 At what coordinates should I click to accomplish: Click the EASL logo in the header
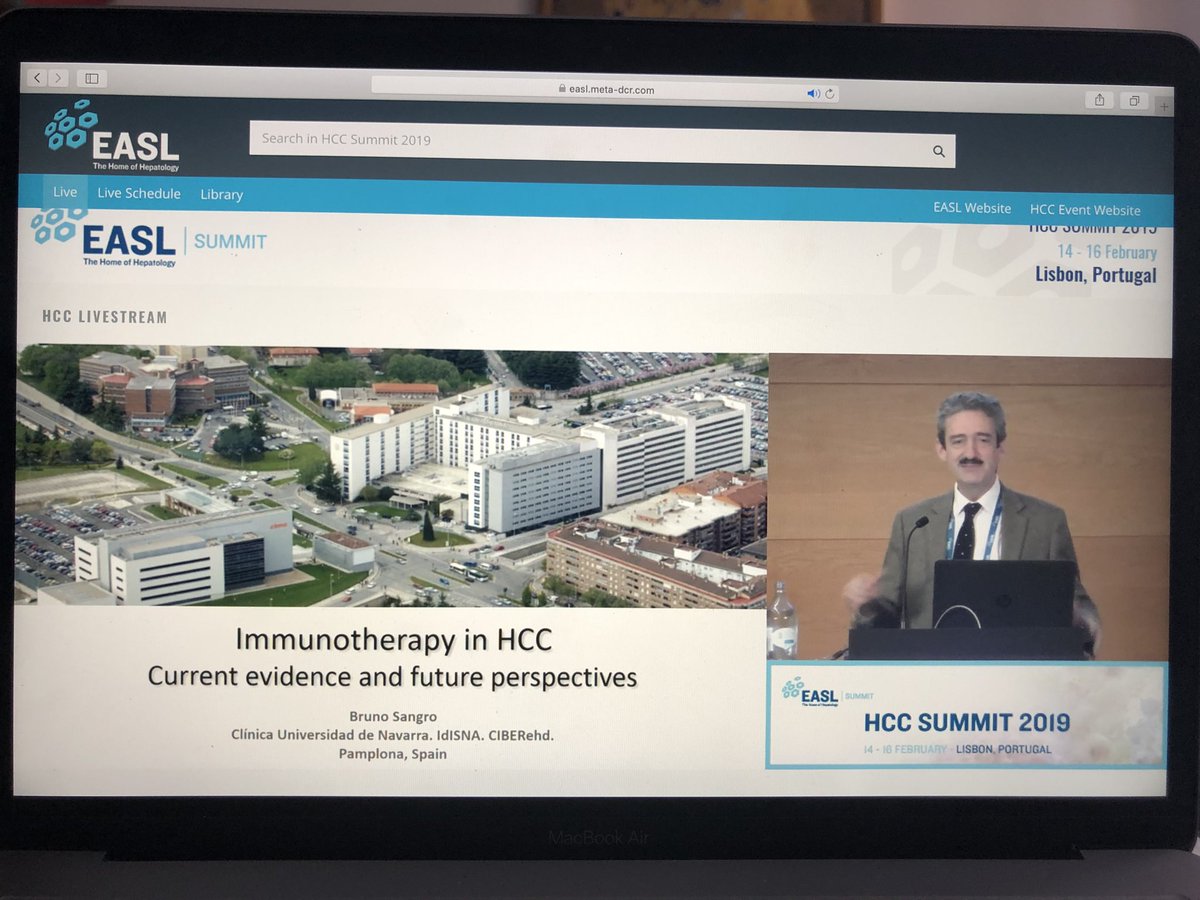112,136
